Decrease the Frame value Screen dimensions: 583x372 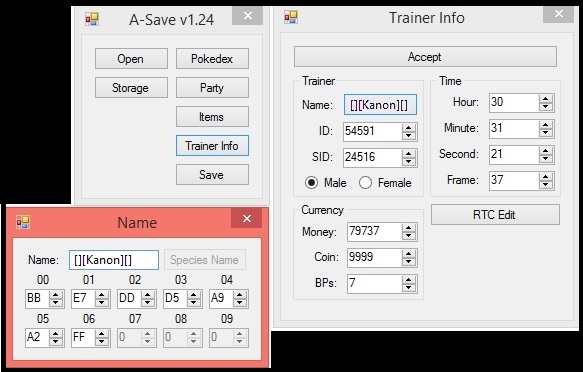click(x=545, y=185)
